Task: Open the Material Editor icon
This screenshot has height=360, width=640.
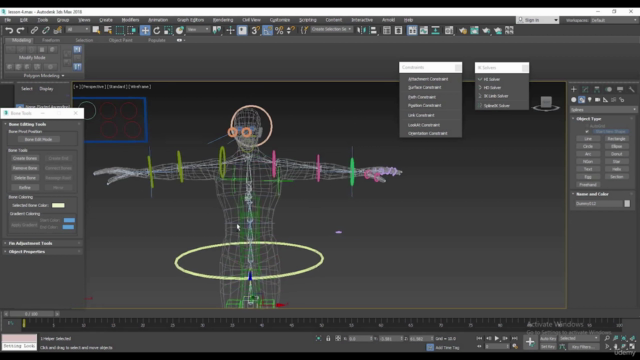Action: [x=449, y=30]
